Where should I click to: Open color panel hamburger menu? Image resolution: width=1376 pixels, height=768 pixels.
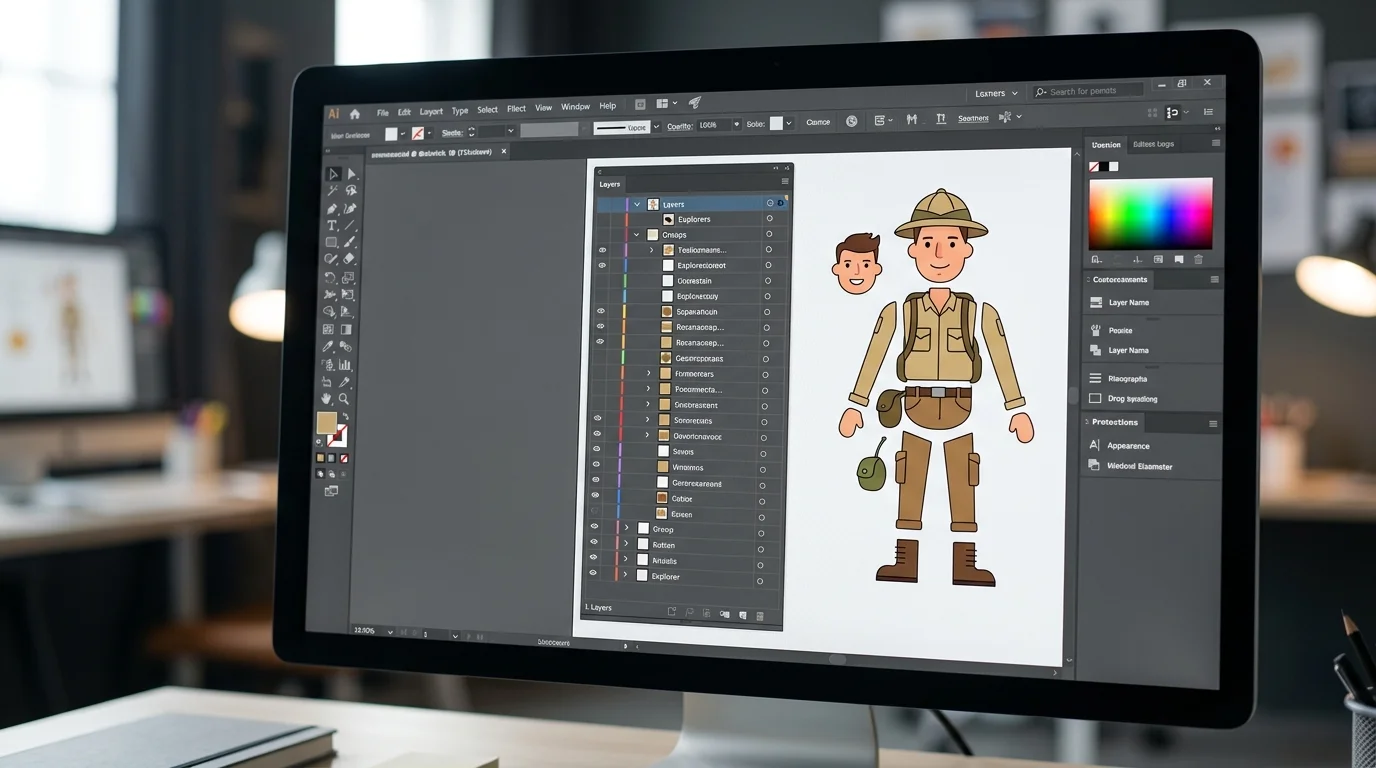point(1216,143)
